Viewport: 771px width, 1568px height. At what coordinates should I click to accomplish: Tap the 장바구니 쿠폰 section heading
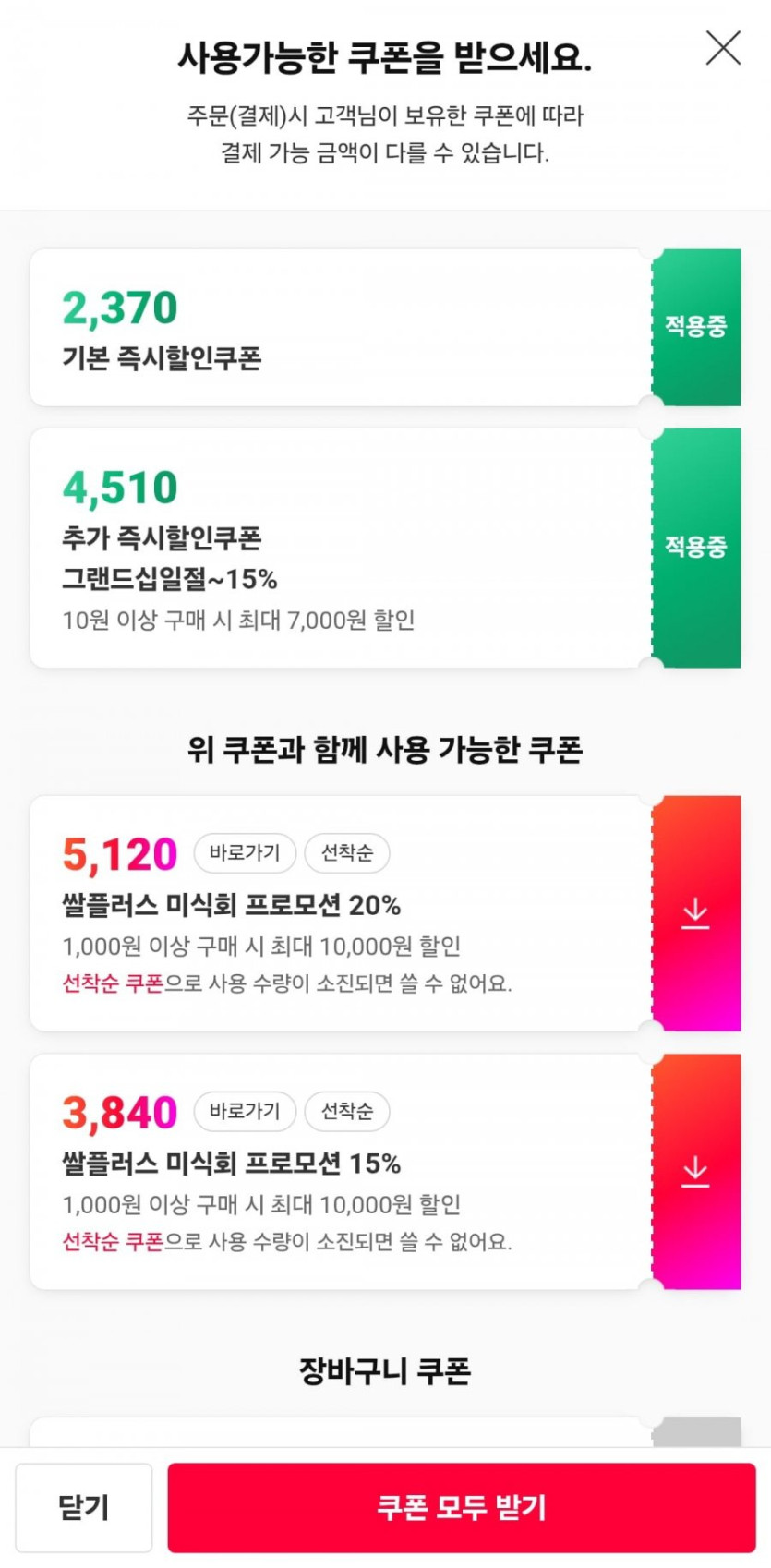click(x=385, y=1371)
